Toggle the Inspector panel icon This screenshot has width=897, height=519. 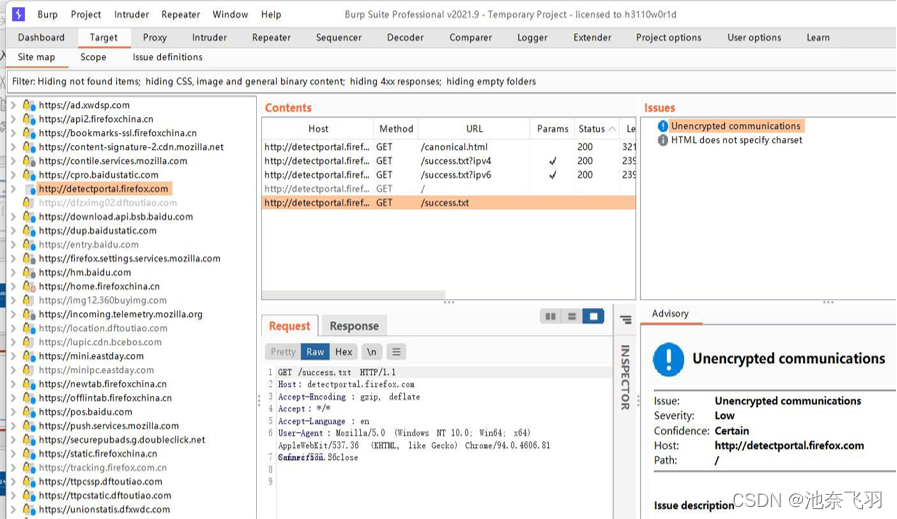[x=626, y=319]
